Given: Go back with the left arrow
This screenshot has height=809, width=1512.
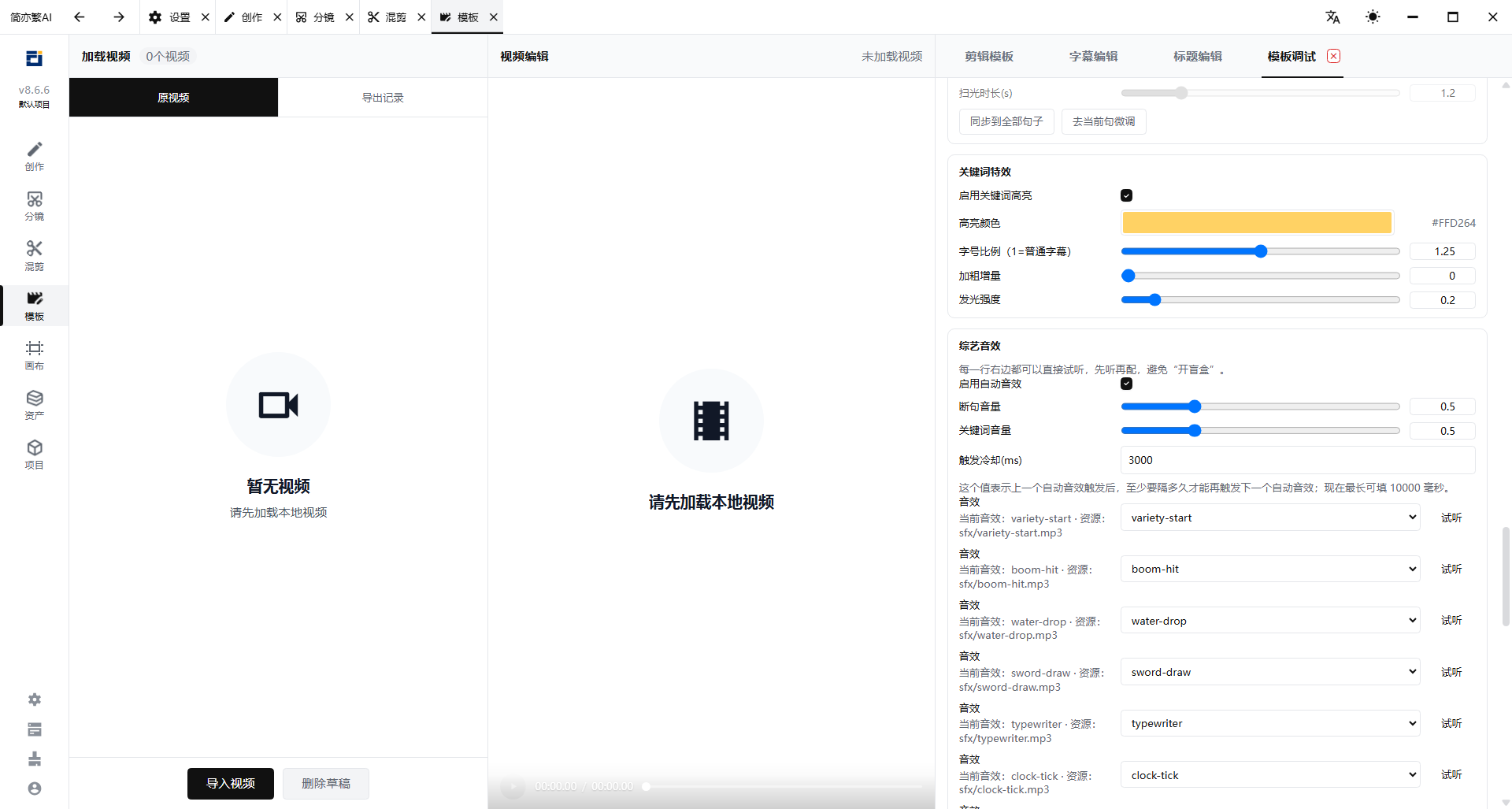Looking at the screenshot, I should [x=79, y=17].
